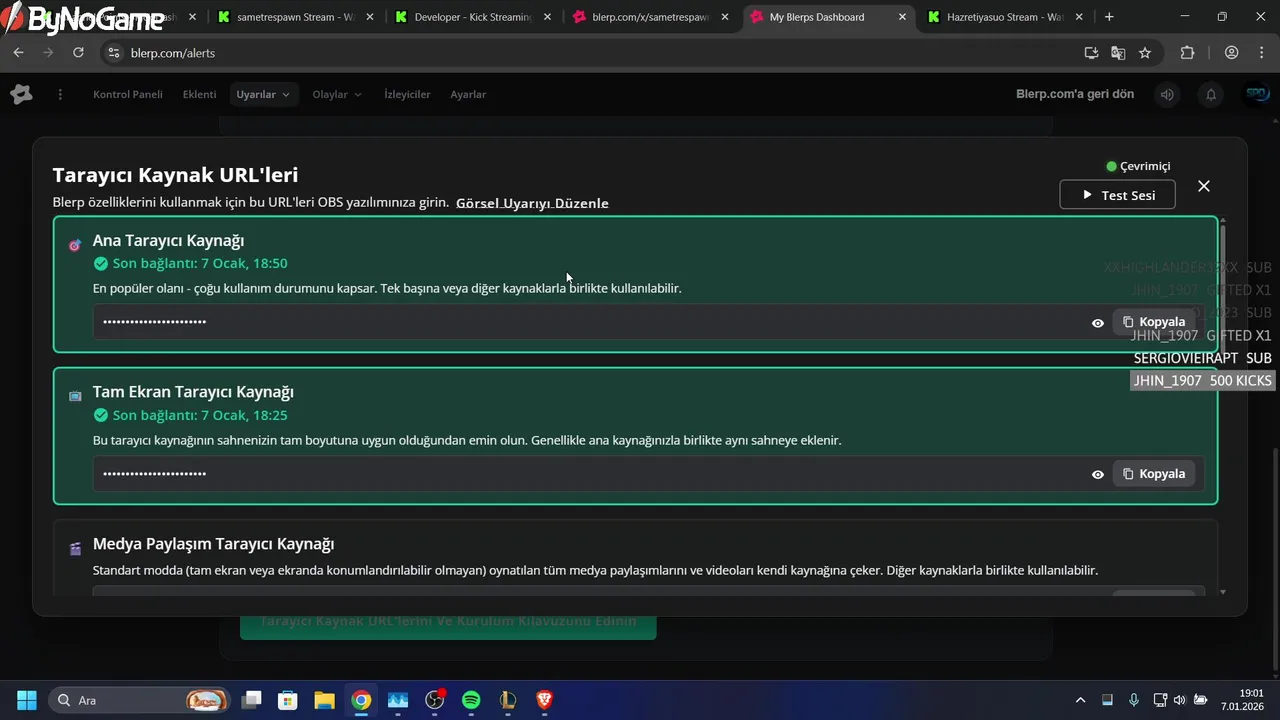
Task: Click the microphone icon in system tray
Action: click(1134, 700)
